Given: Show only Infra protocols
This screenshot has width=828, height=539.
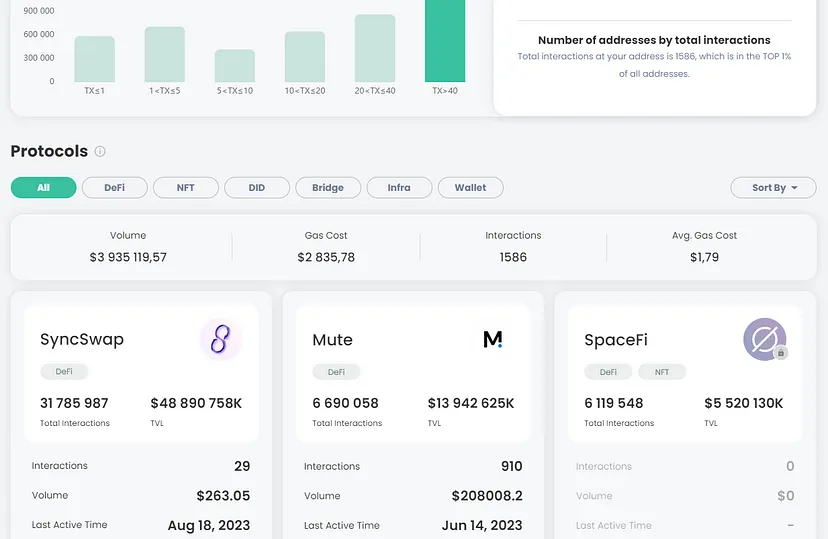Looking at the screenshot, I should 399,187.
